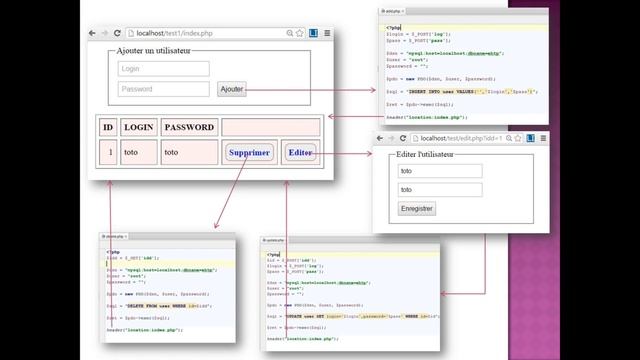Click 'Ajouter un utilisateur' legend text
Image resolution: width=640 pixels, height=360 pixels.
153,51
